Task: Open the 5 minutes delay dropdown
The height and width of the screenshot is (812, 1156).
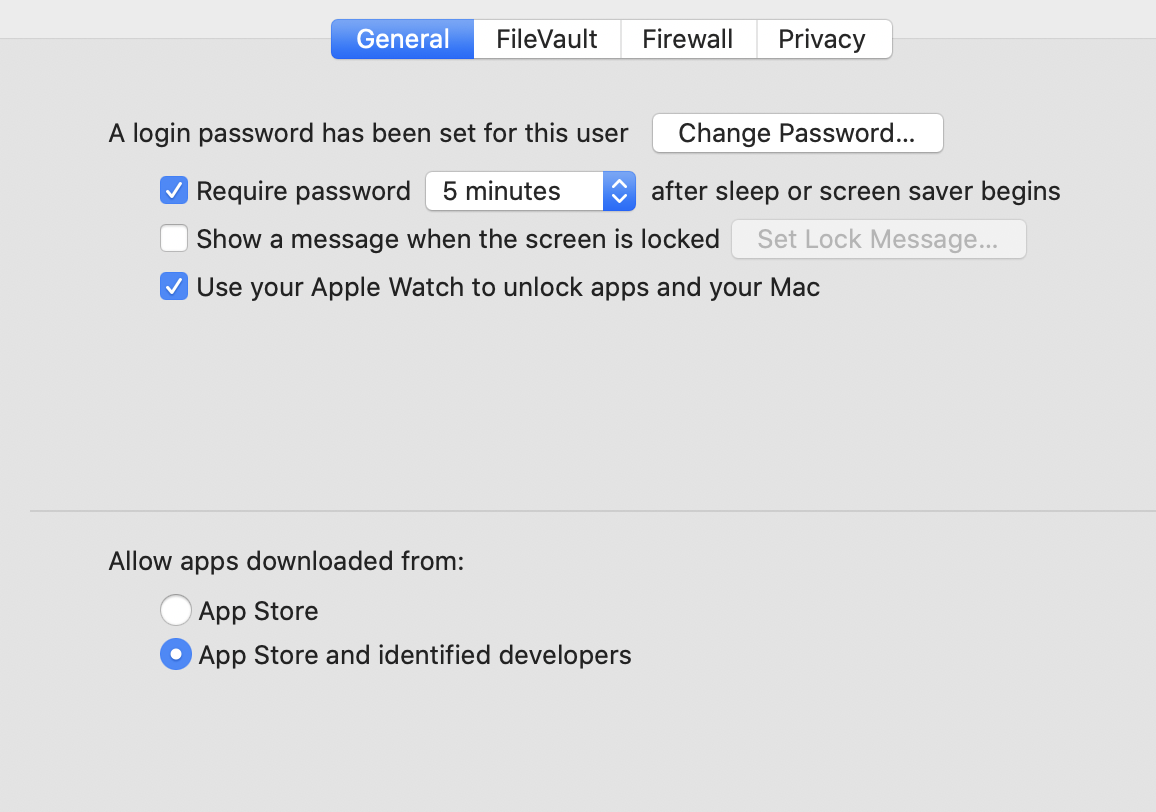Action: point(514,191)
